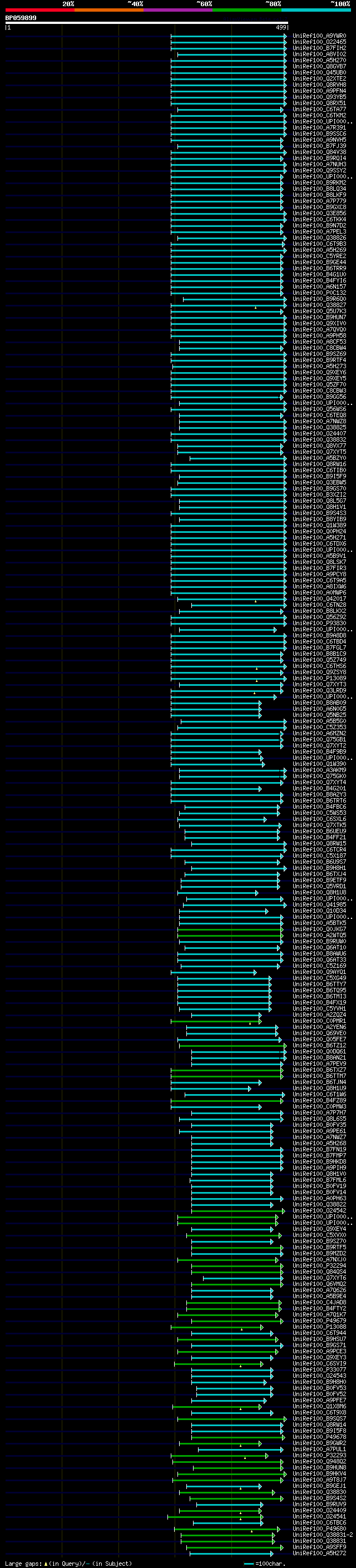Select label UniRef100_C6SXL6
Viewport: 356px width, 1568px height.
319,819
